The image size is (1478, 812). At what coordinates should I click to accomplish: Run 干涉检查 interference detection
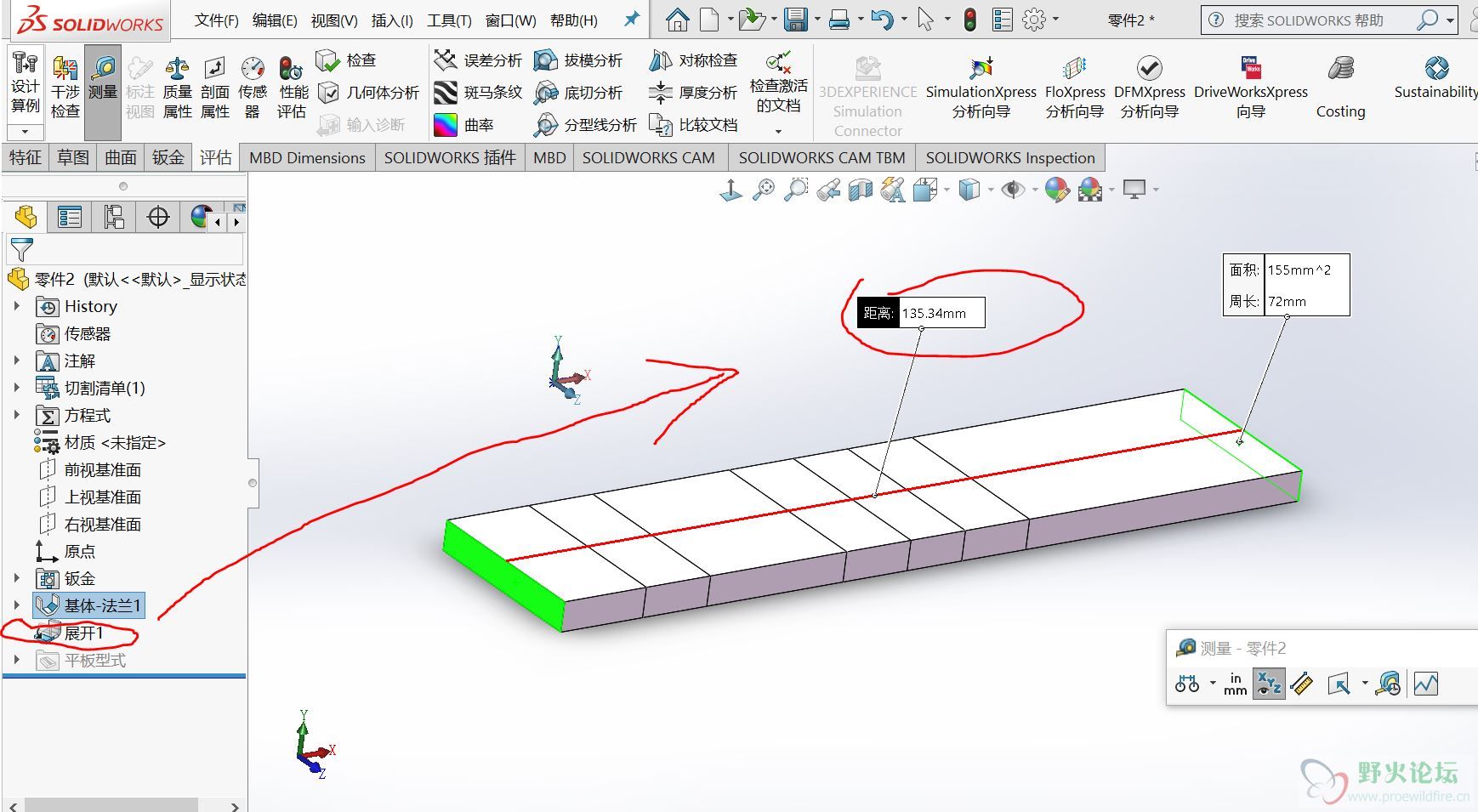(65, 88)
